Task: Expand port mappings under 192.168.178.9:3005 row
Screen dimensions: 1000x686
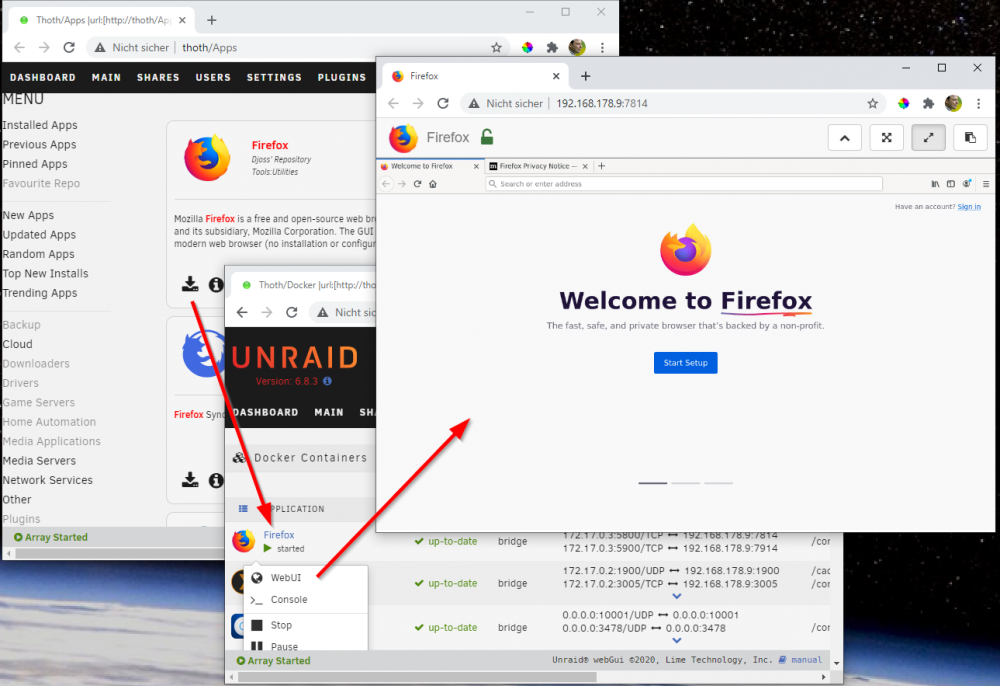Action: click(x=677, y=596)
